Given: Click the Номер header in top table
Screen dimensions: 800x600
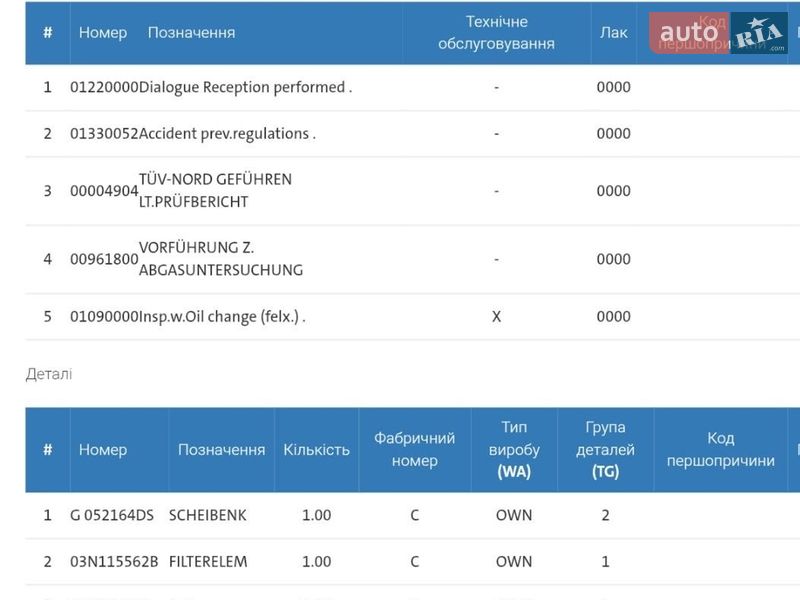Looking at the screenshot, I should coord(103,32).
